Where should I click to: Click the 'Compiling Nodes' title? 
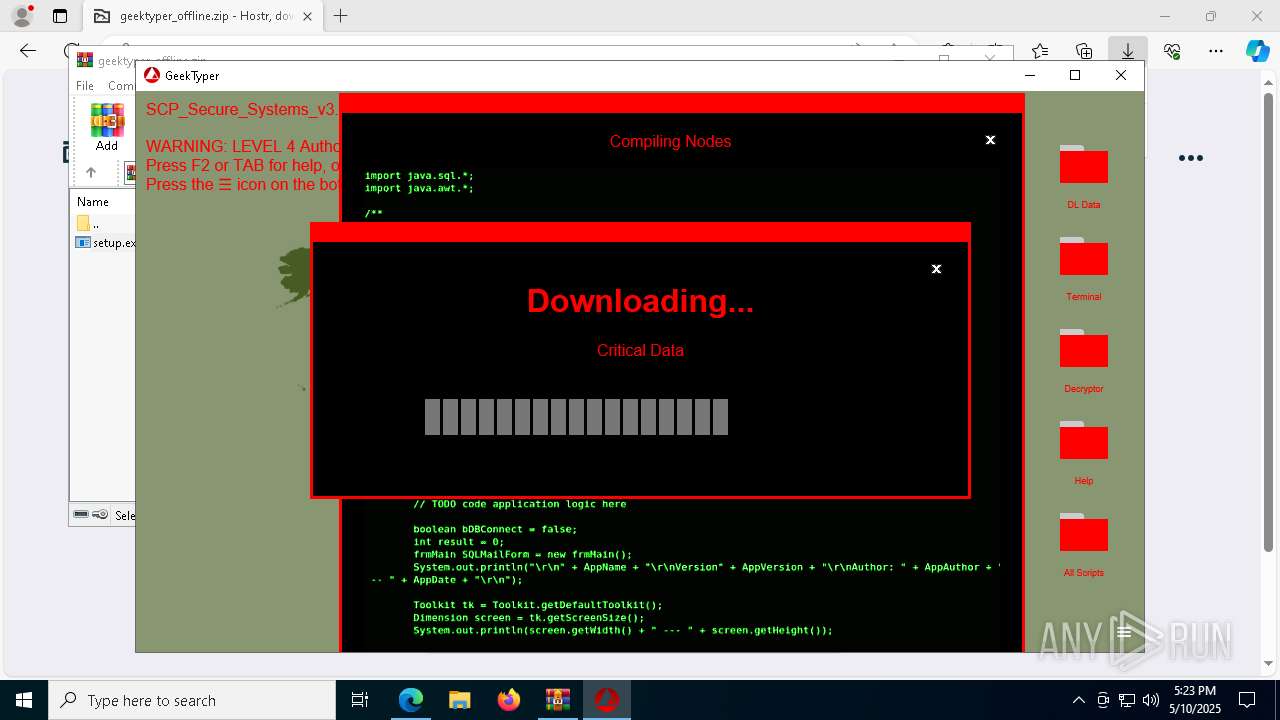[670, 141]
